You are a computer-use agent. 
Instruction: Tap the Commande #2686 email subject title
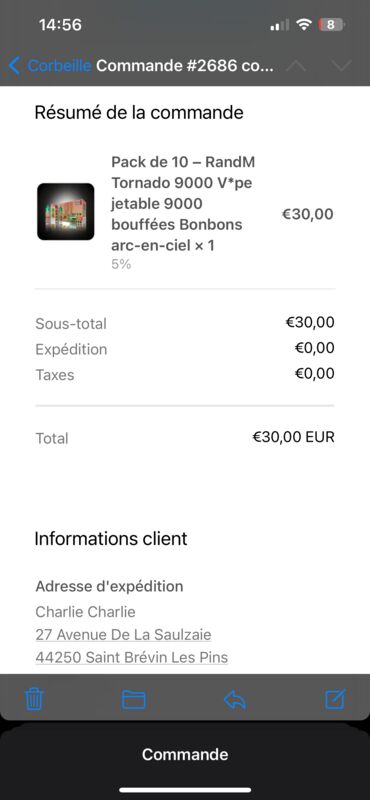(x=185, y=66)
